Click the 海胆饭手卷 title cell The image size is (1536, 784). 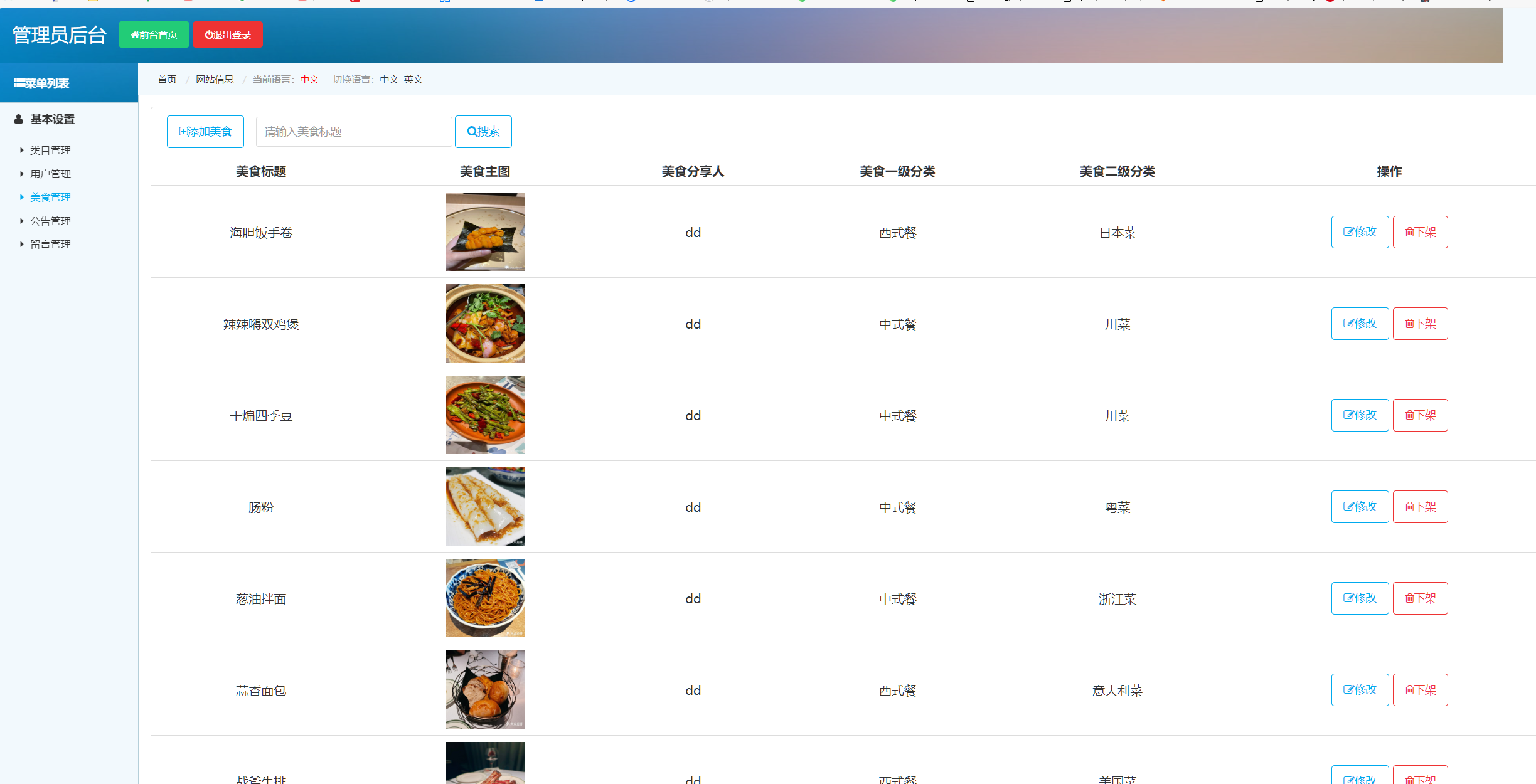coord(261,233)
